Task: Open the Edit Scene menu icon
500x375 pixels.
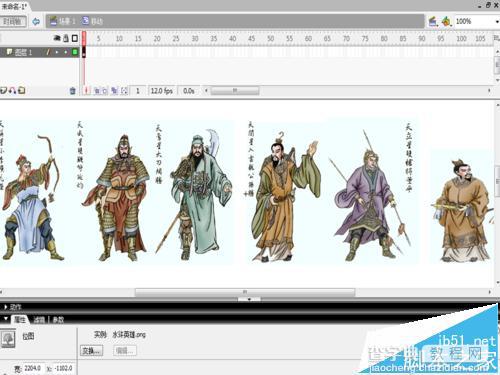Action: coord(433,21)
